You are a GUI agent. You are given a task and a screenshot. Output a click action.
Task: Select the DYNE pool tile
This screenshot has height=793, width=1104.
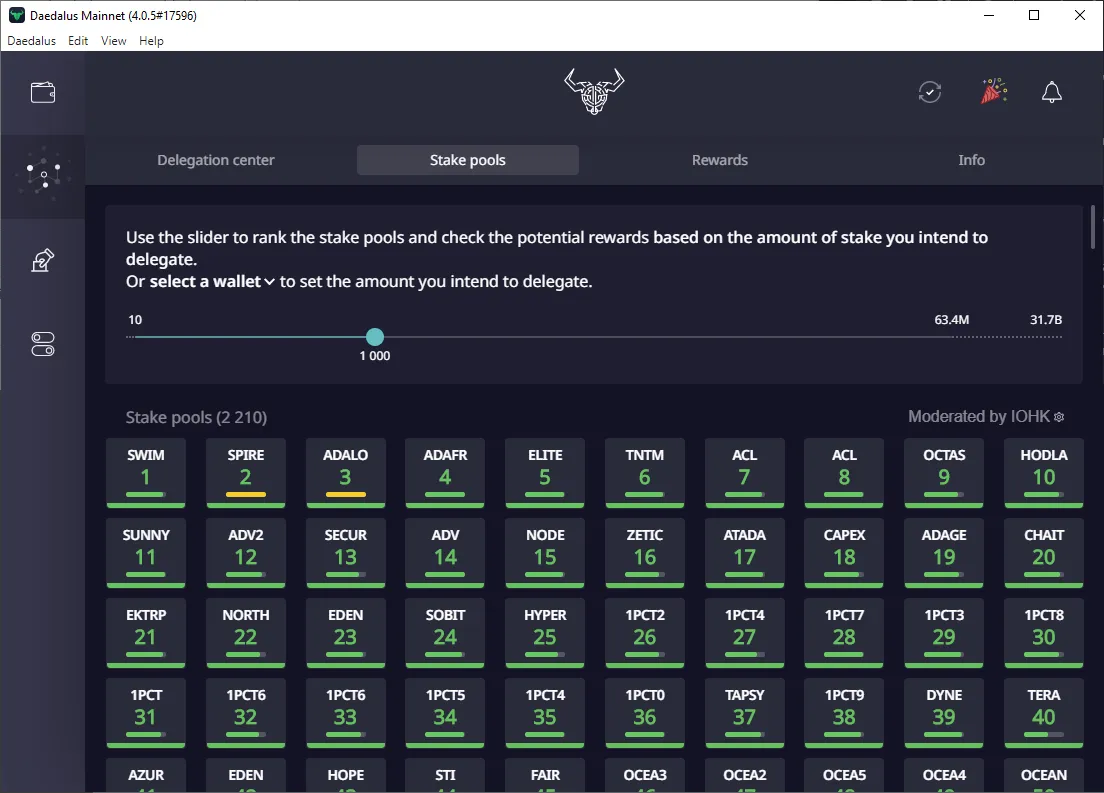point(944,713)
